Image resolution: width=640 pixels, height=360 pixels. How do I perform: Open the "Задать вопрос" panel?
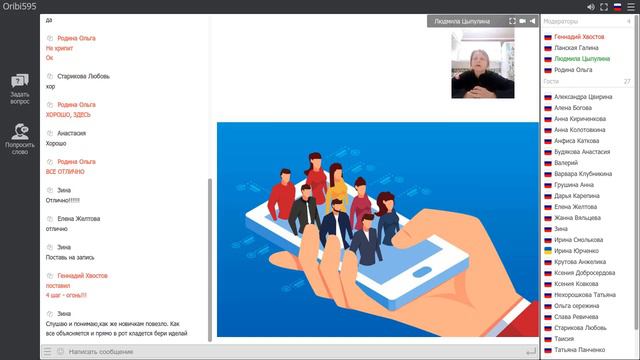(20, 89)
